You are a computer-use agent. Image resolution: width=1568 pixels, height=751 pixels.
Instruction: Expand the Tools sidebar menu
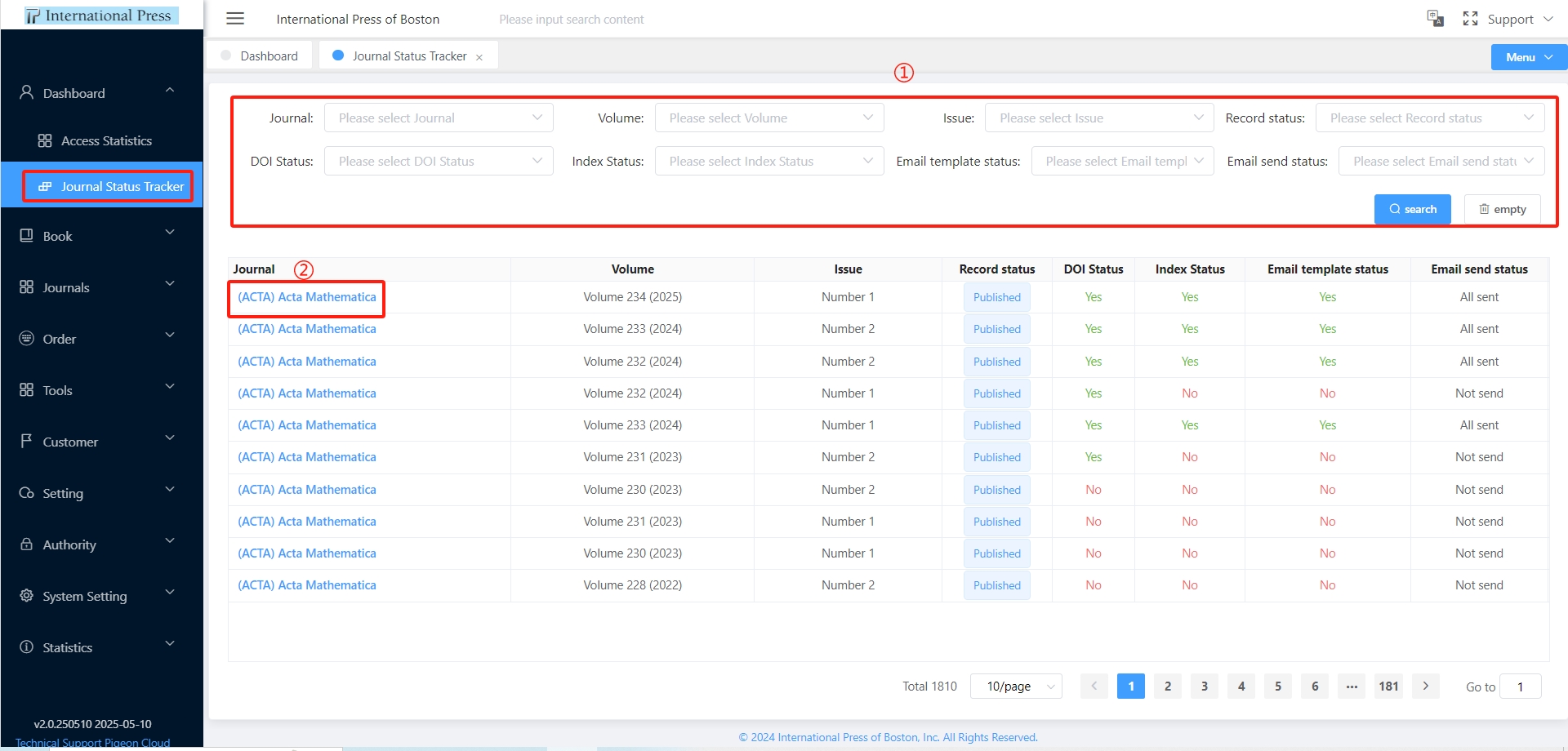pos(101,389)
